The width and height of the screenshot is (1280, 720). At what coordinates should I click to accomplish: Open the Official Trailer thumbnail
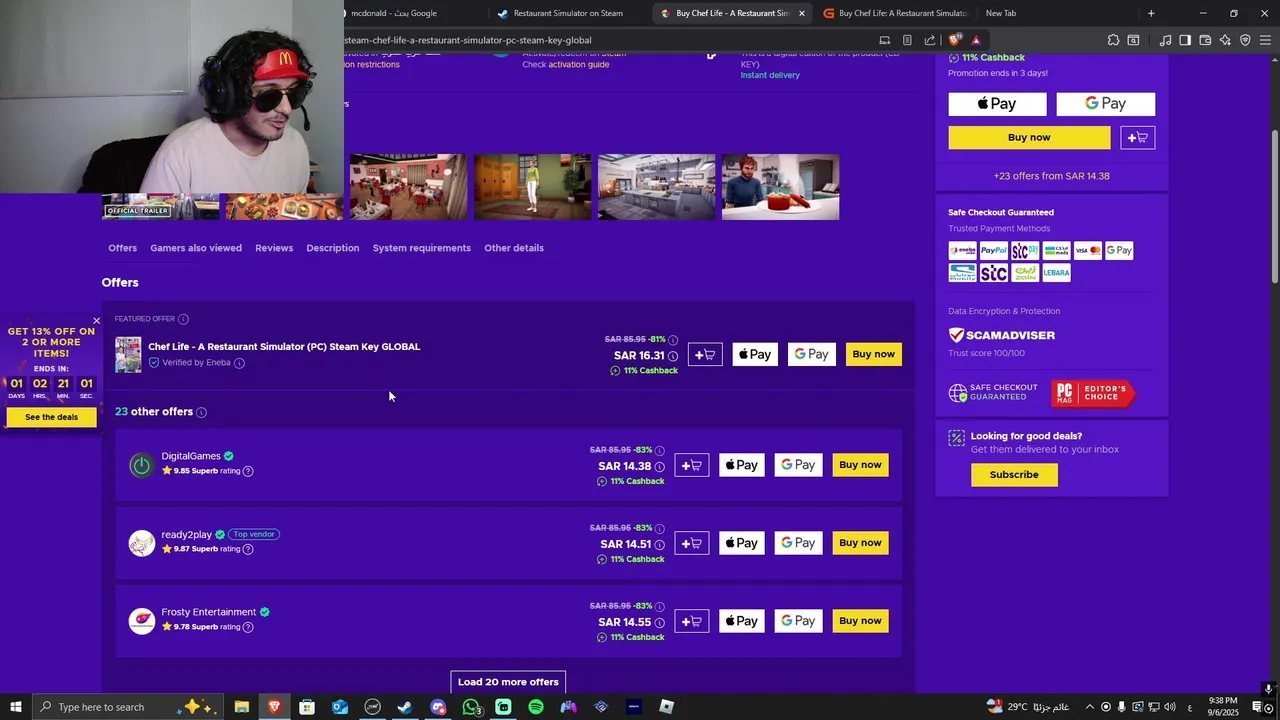coord(160,206)
